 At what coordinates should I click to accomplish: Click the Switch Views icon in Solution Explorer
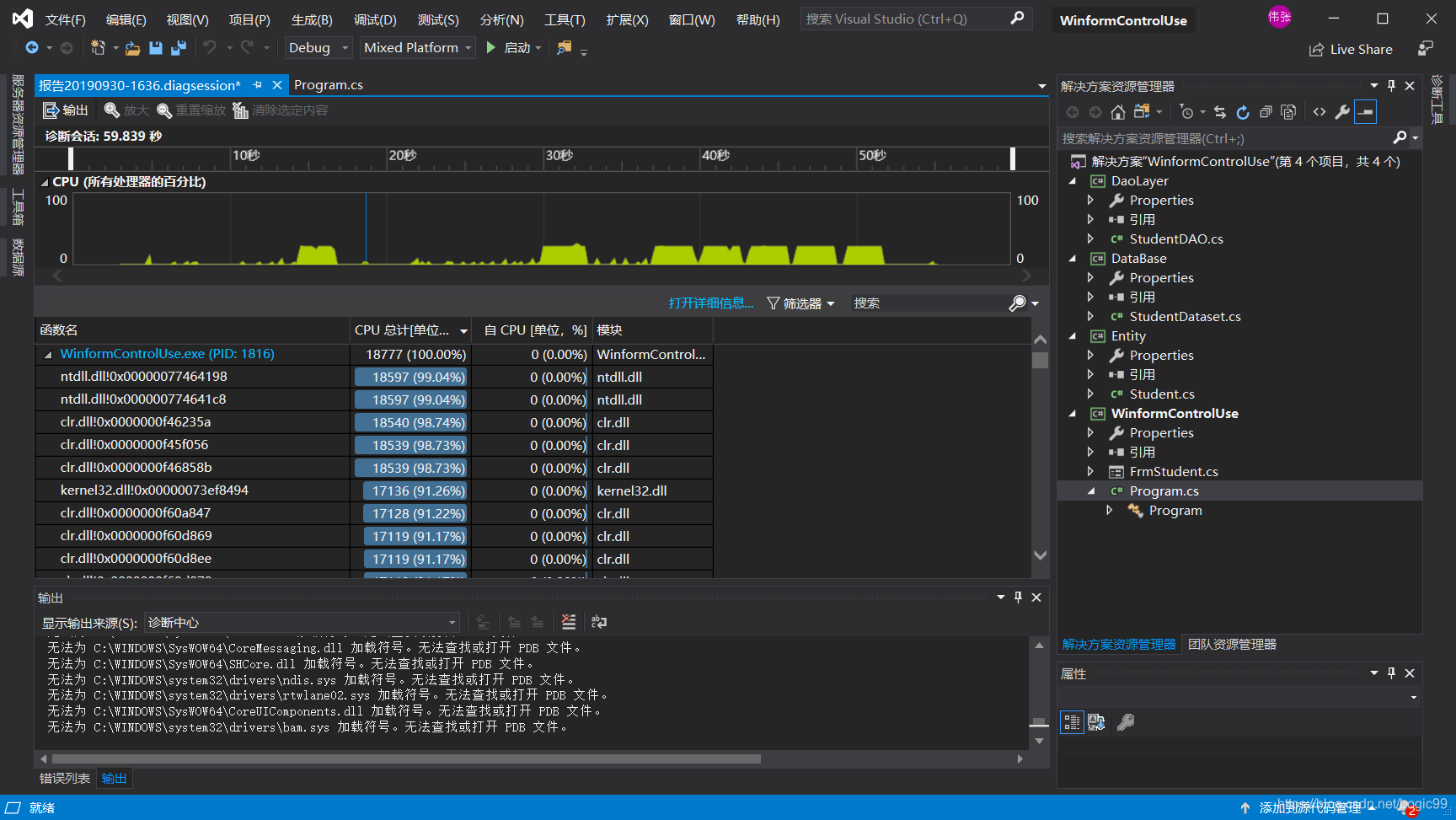pos(1142,112)
